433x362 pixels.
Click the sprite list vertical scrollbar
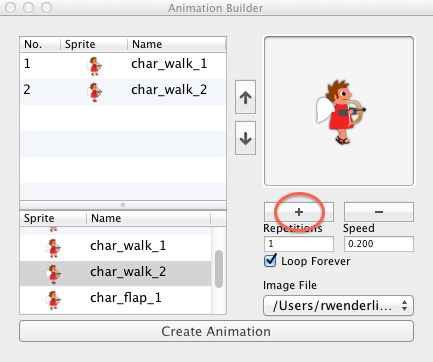(219, 269)
